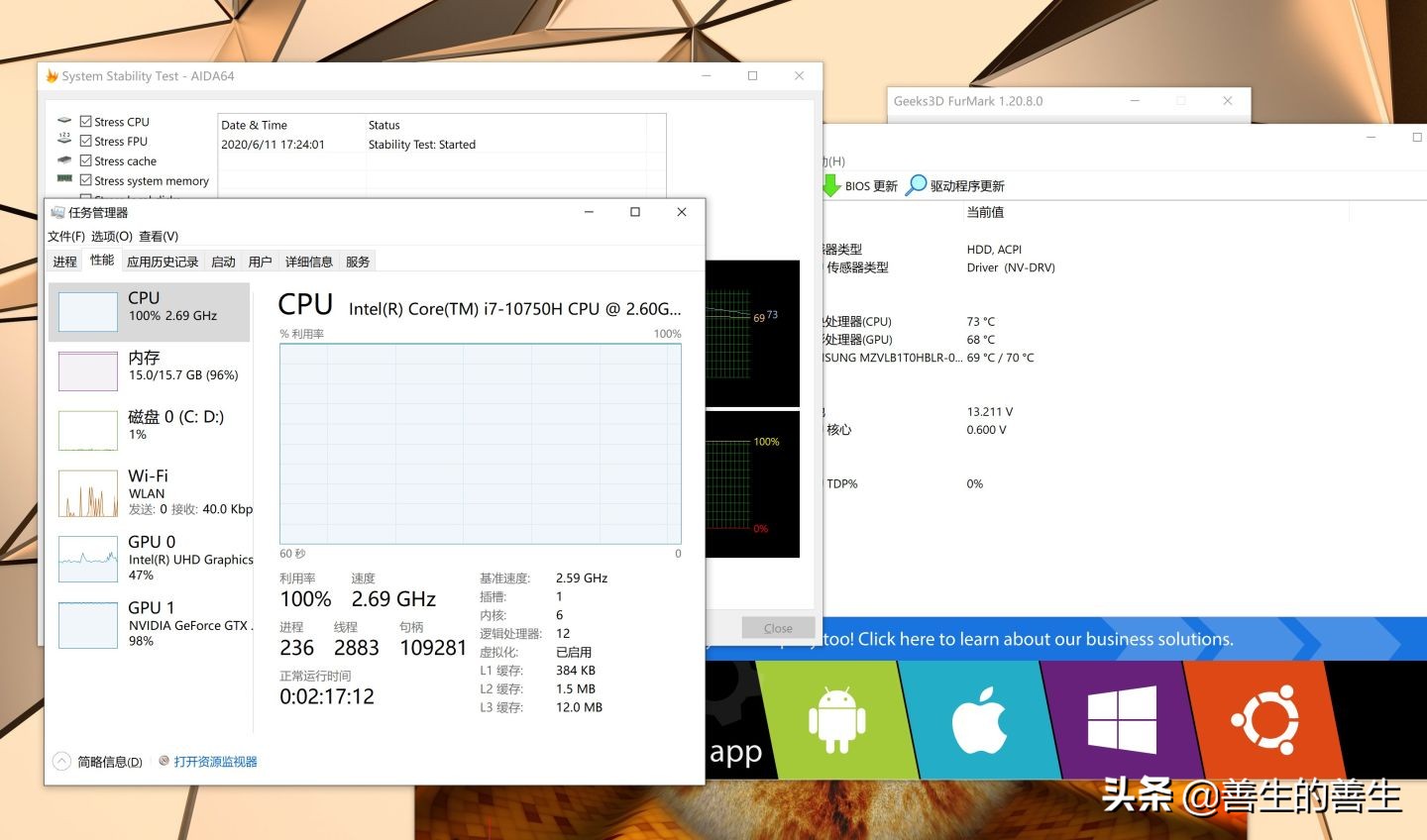
Task: Switch to the 服务 tab
Action: coord(358,262)
